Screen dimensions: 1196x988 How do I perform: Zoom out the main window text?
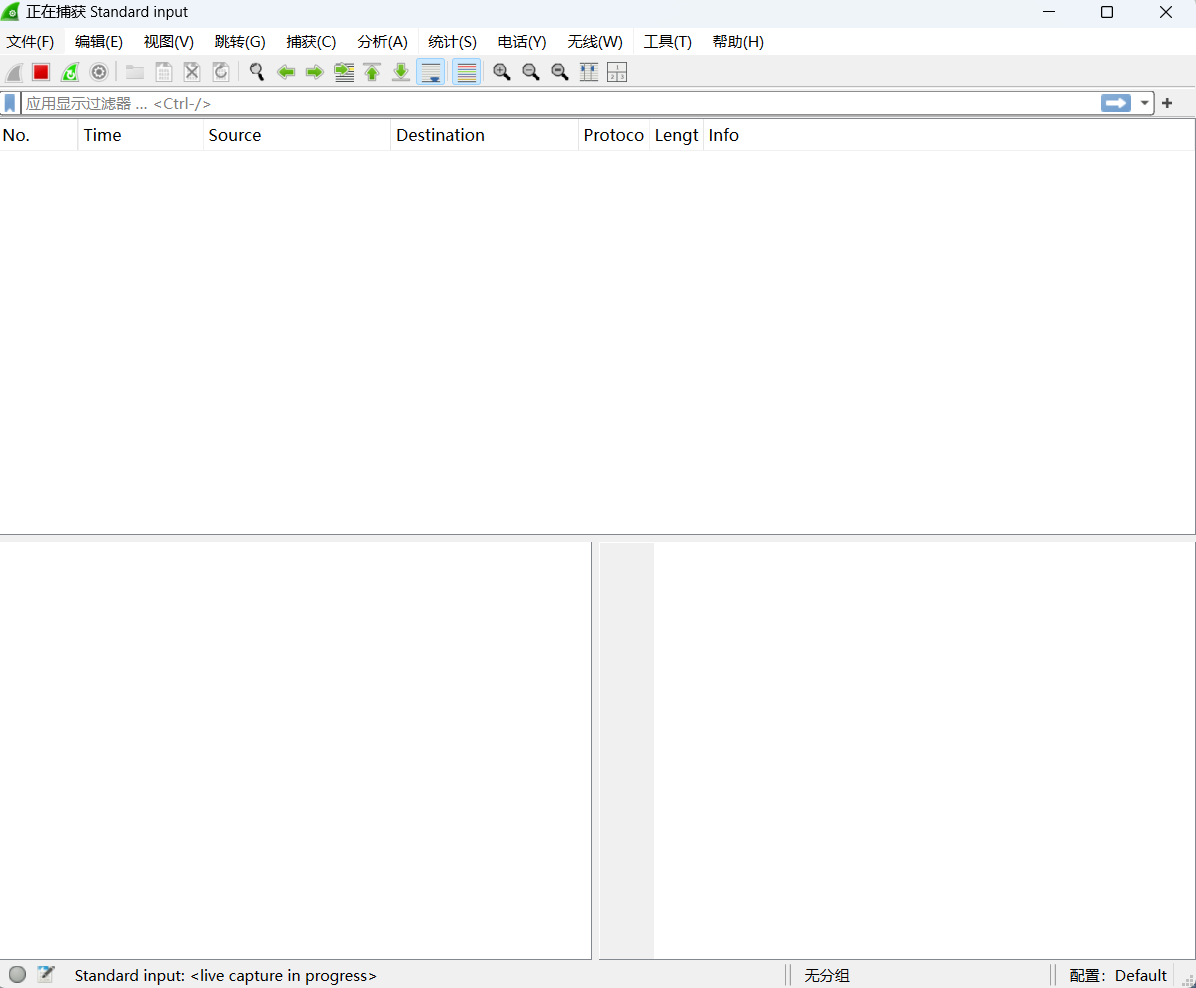pyautogui.click(x=531, y=72)
